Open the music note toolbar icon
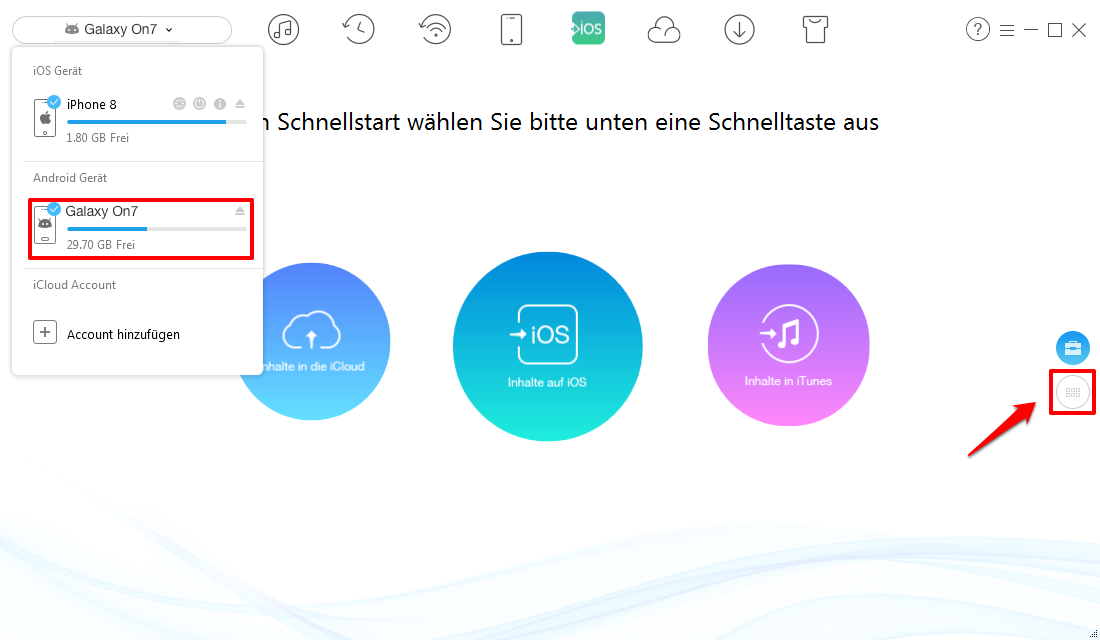1100x640 pixels. coord(283,29)
